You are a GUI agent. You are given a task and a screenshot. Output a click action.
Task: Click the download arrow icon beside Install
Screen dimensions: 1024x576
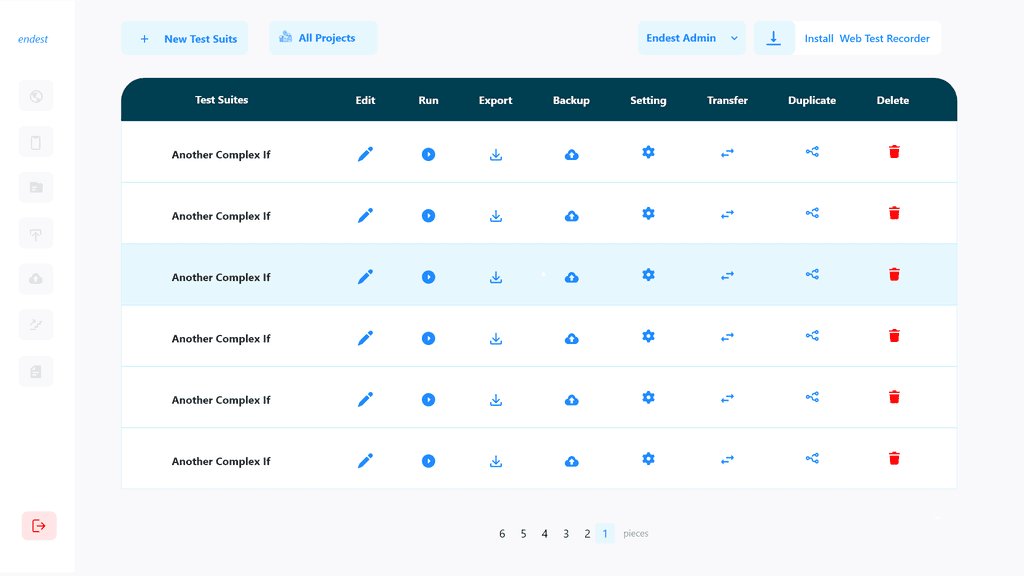[x=774, y=38]
